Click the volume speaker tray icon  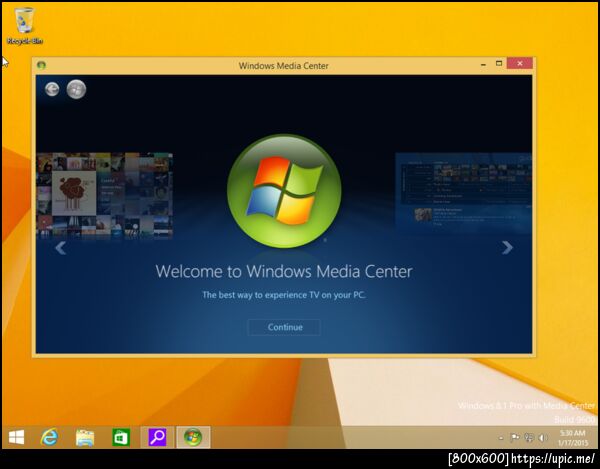pos(542,437)
